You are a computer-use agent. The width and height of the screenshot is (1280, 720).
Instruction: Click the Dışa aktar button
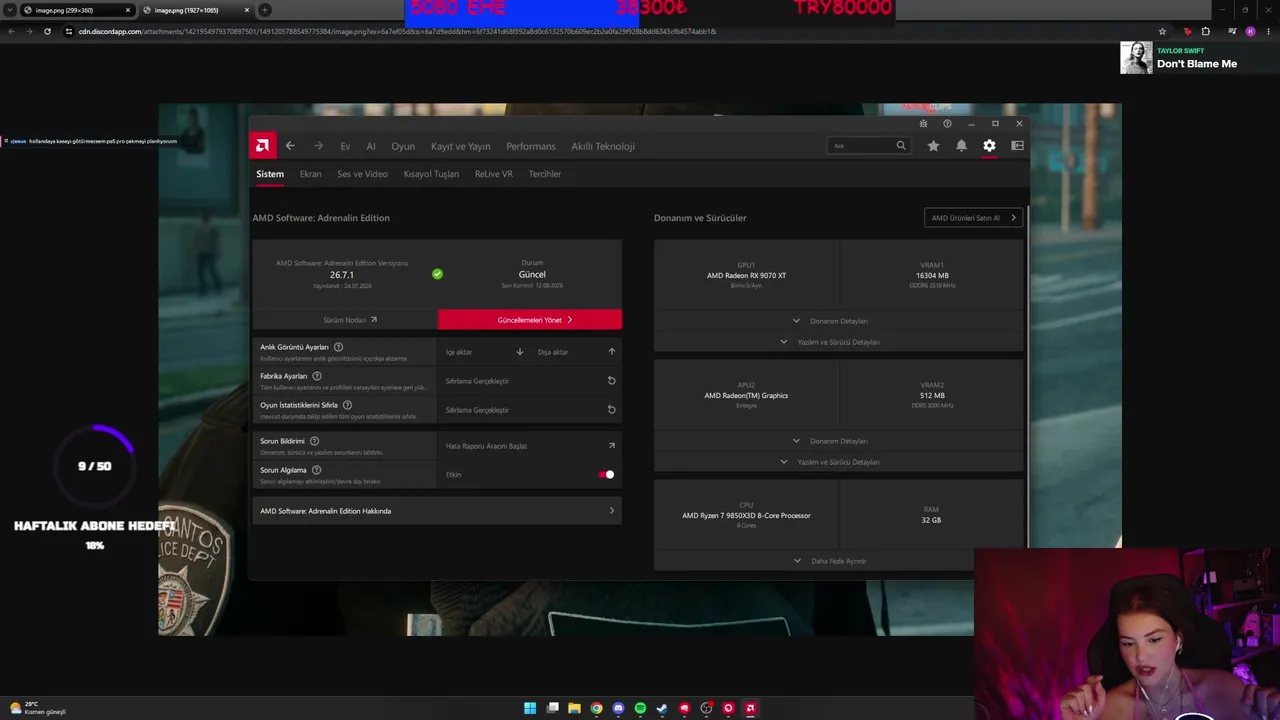click(x=576, y=352)
